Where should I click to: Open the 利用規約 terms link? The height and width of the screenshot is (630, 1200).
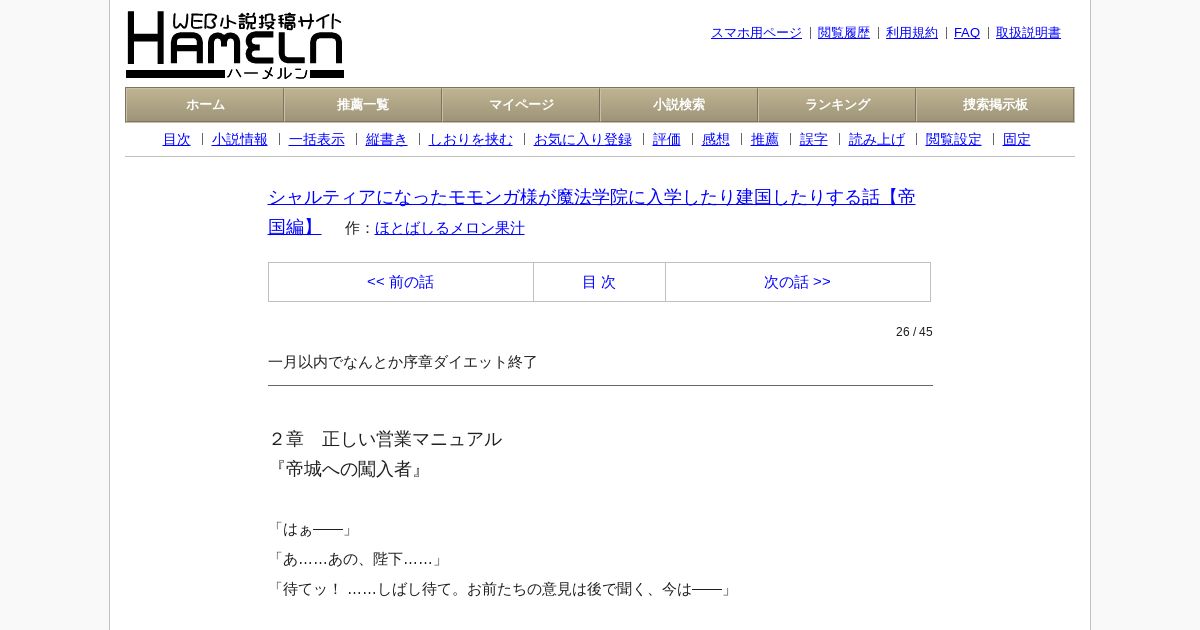click(x=912, y=33)
